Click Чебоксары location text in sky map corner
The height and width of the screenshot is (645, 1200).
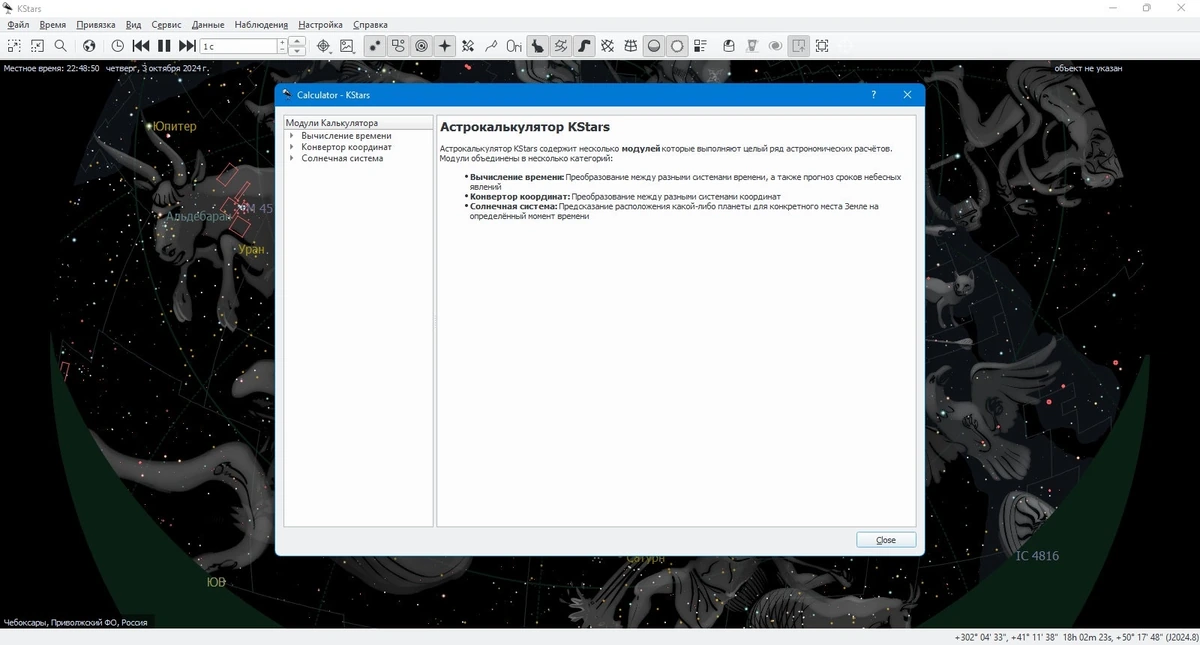point(76,622)
